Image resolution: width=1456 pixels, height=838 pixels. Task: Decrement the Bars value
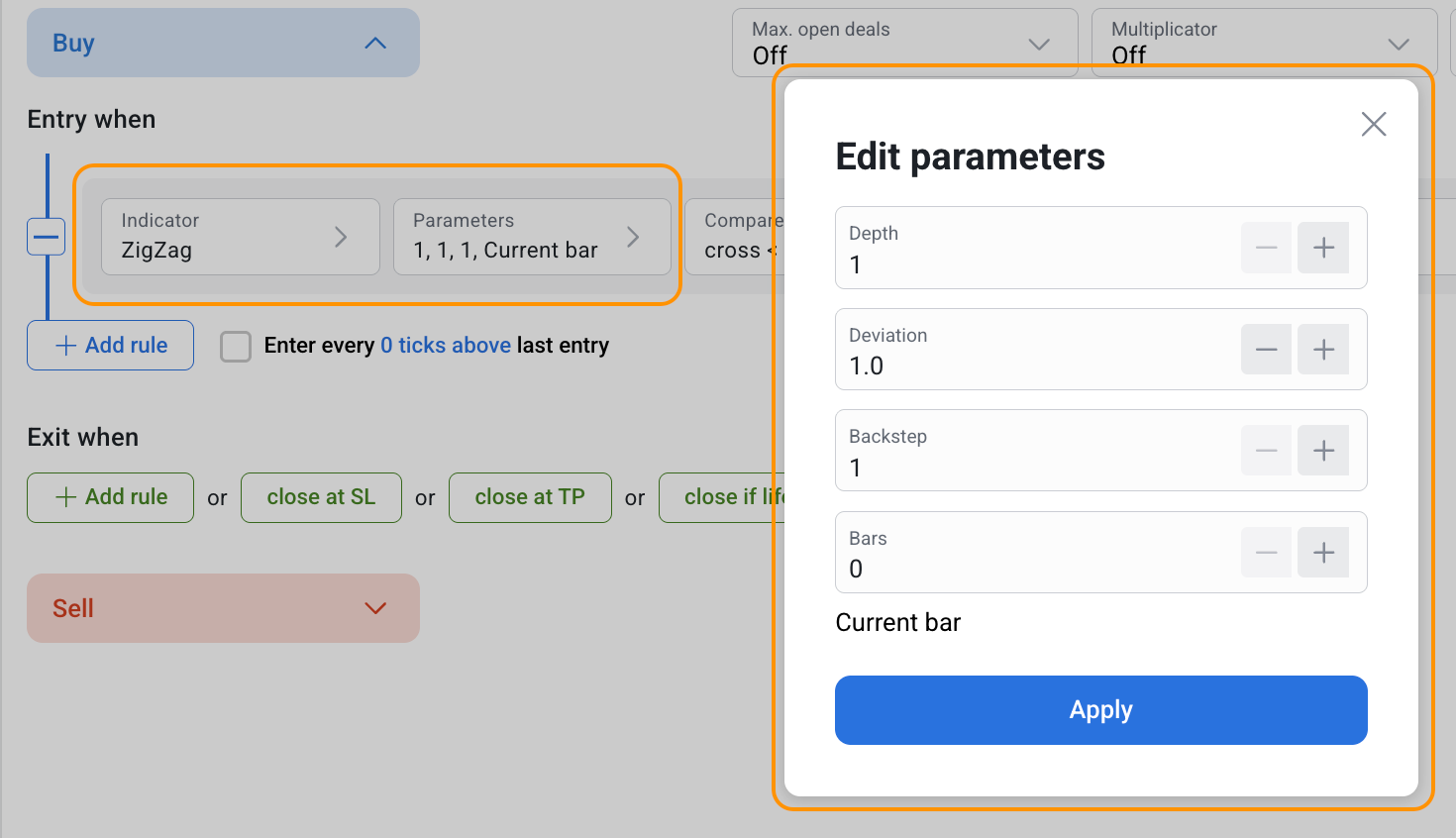click(x=1266, y=553)
